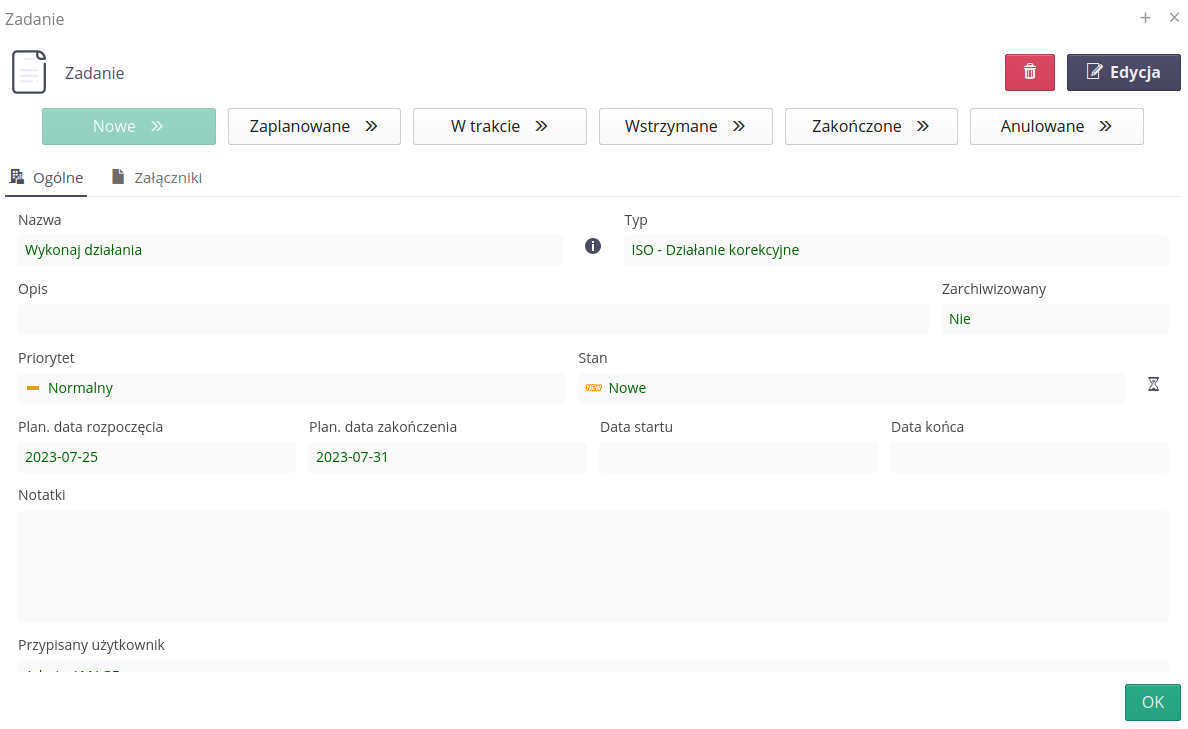This screenshot has height=729, width=1188.
Task: Click the Zarchiwizowany field showing Nie
Action: [1054, 319]
